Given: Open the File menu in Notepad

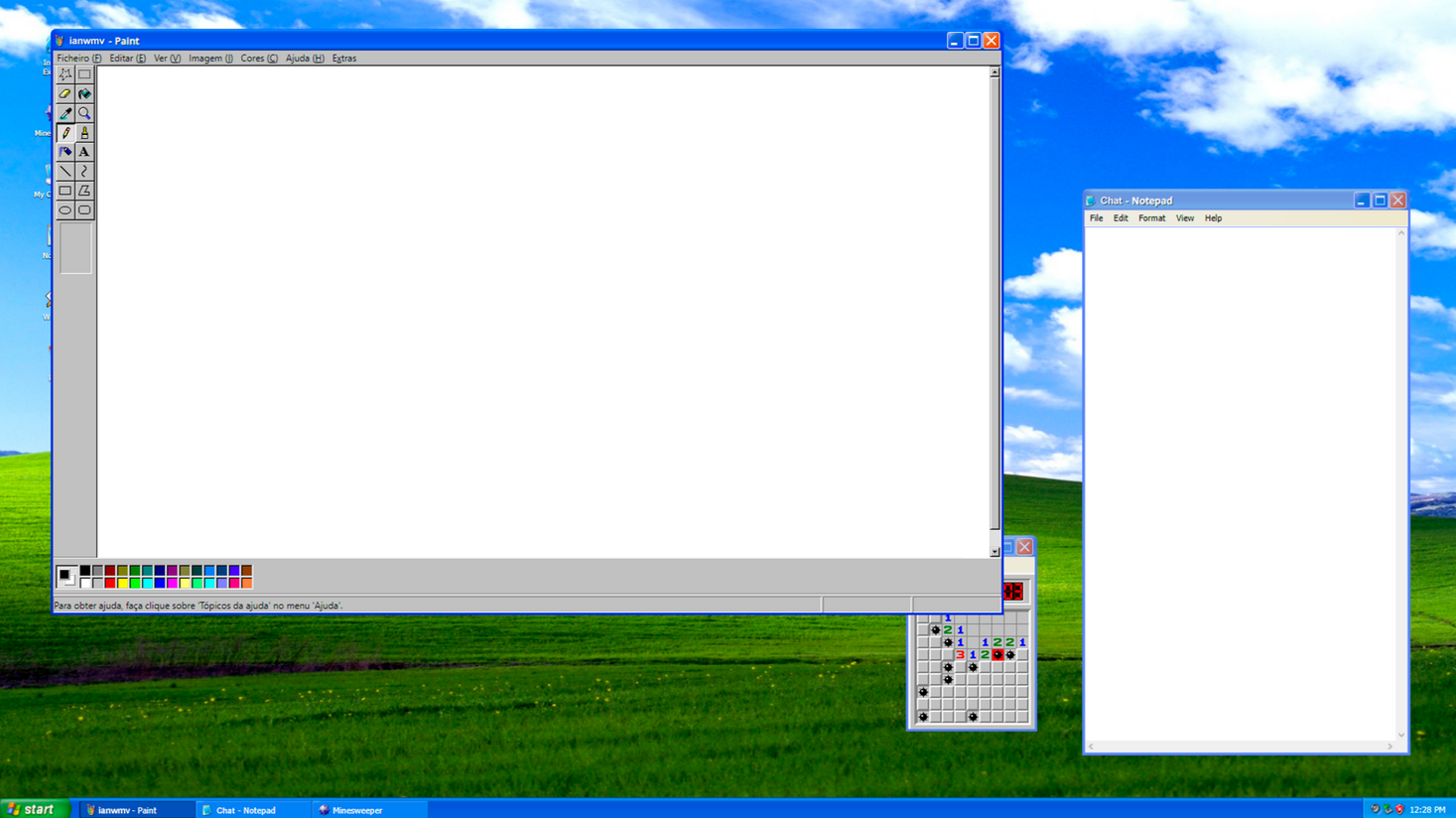Looking at the screenshot, I should pos(1096,218).
